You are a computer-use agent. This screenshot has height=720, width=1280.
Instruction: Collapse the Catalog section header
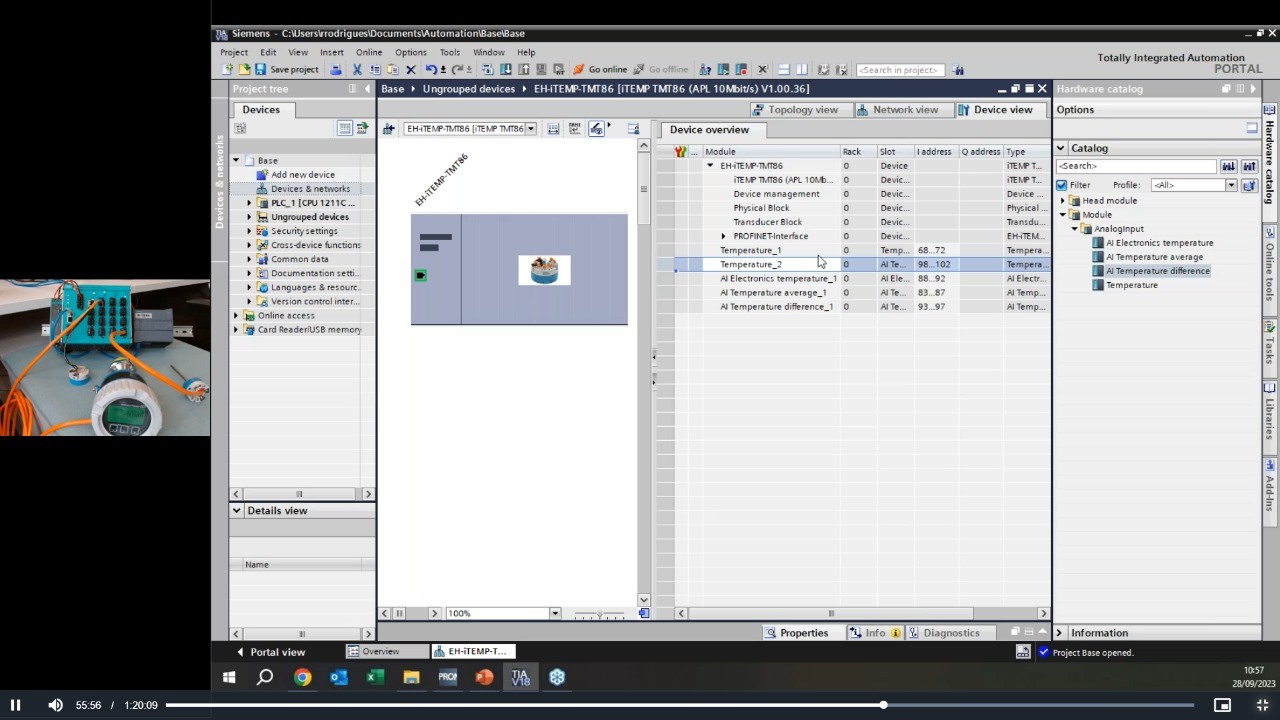[x=1061, y=148]
